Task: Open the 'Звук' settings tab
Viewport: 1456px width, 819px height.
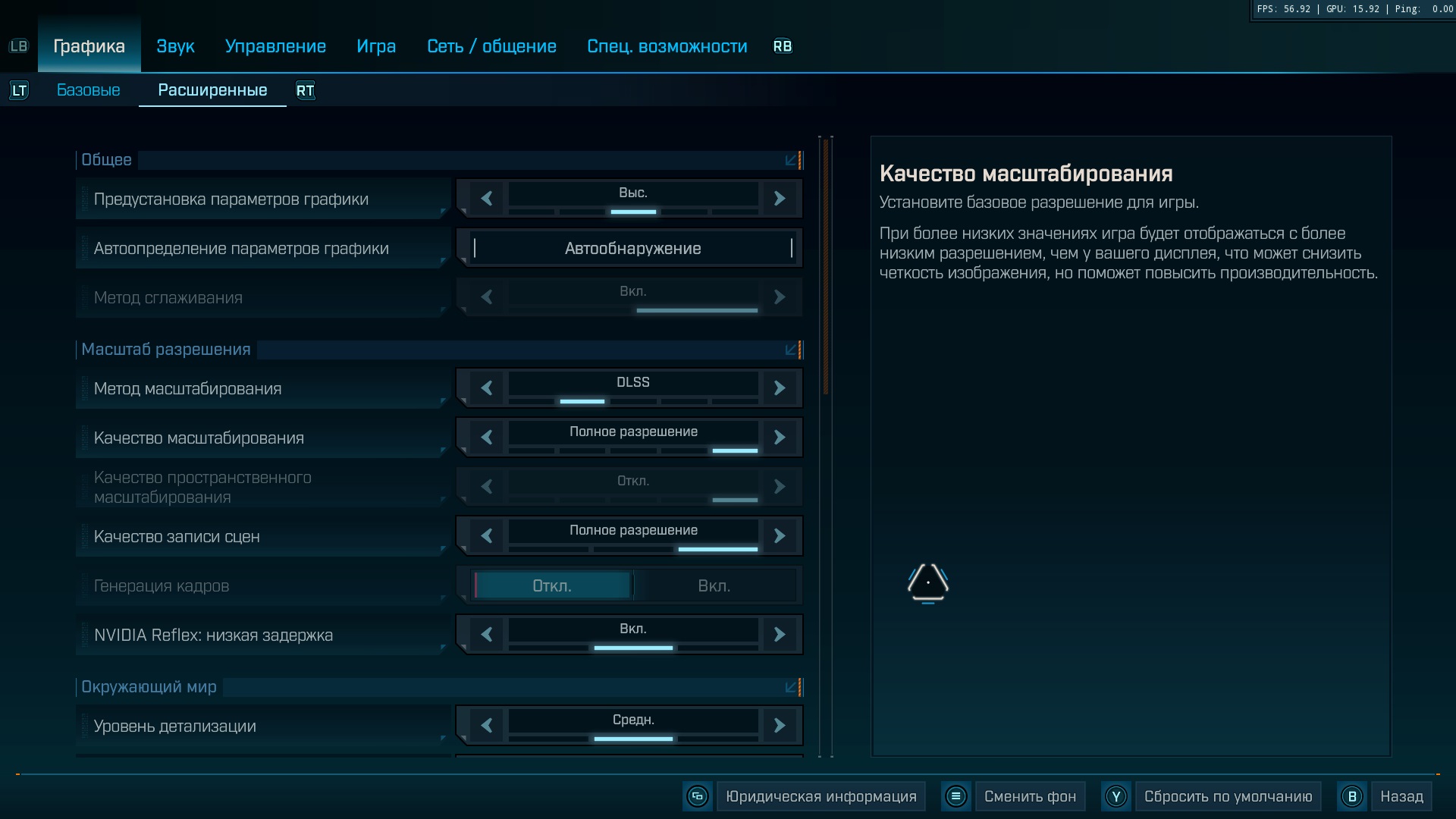Action: (x=175, y=46)
